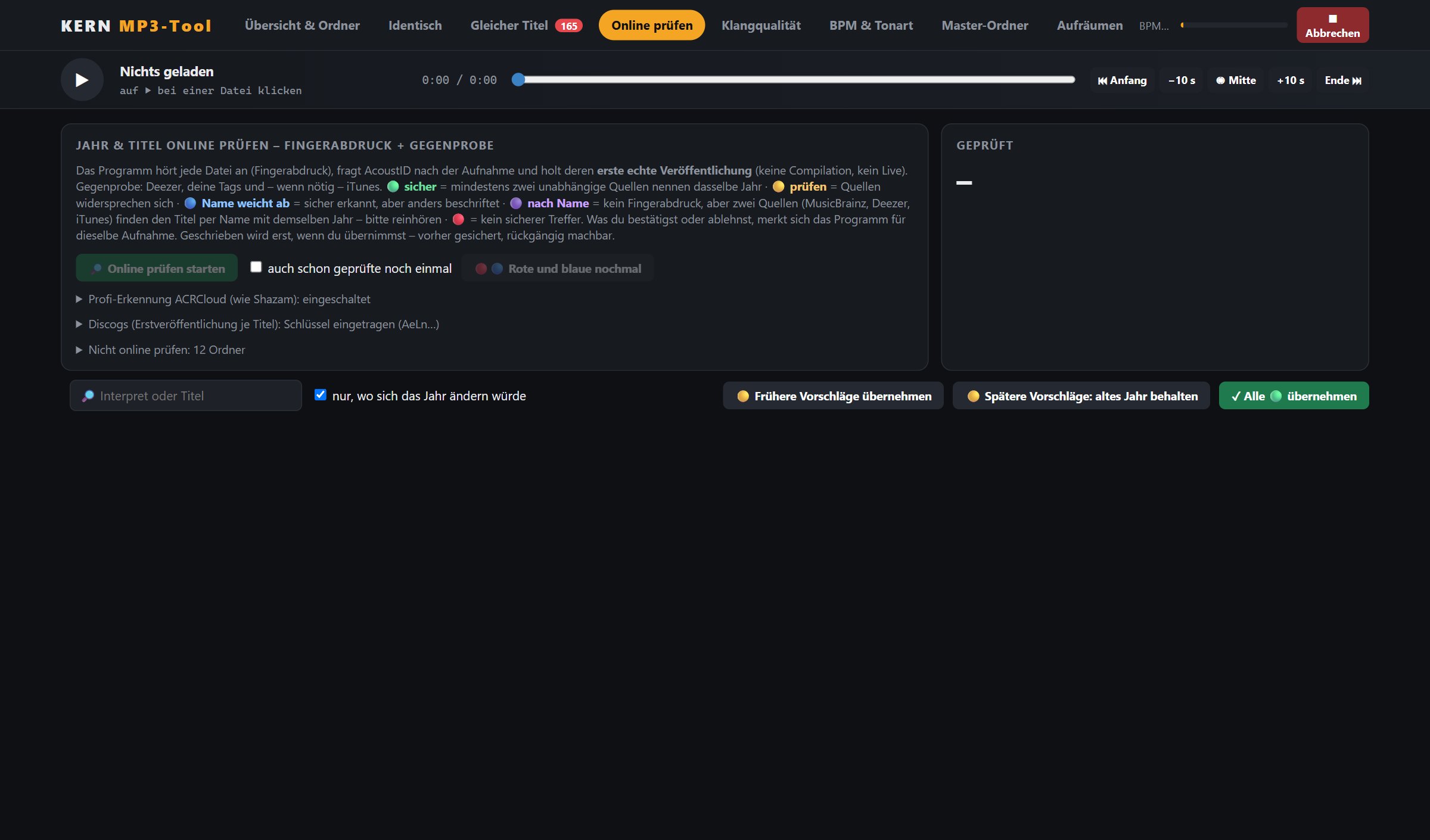Click the red 165 badge on Gleicher Titel
The height and width of the screenshot is (840, 1430).
[x=568, y=26]
